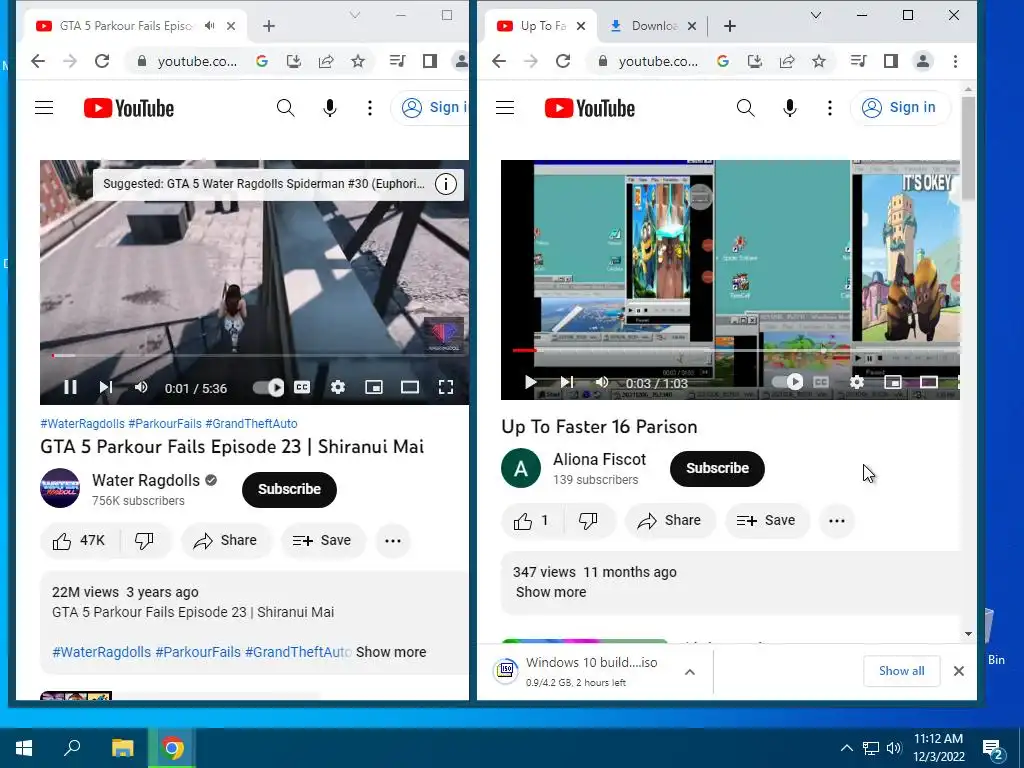This screenshot has width=1024, height=768.
Task: Save GTA 5 Parkour Fails to playlist
Action: click(x=322, y=541)
